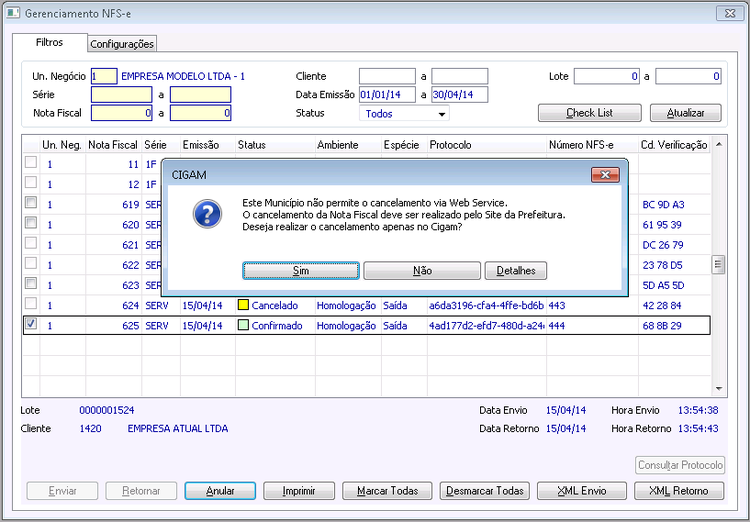Click the Sim button in CIGAM dialog

[x=301, y=270]
